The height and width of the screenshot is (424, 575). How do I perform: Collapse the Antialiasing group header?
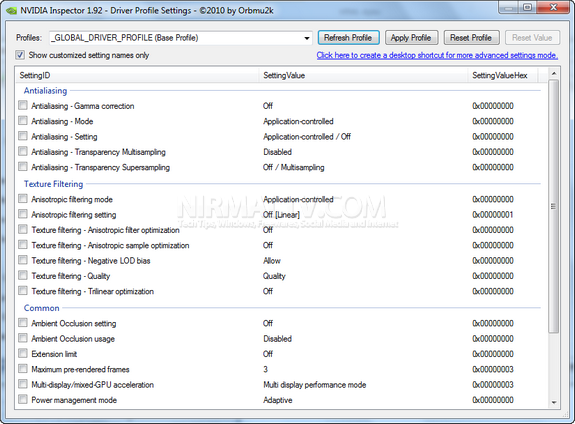click(x=45, y=91)
